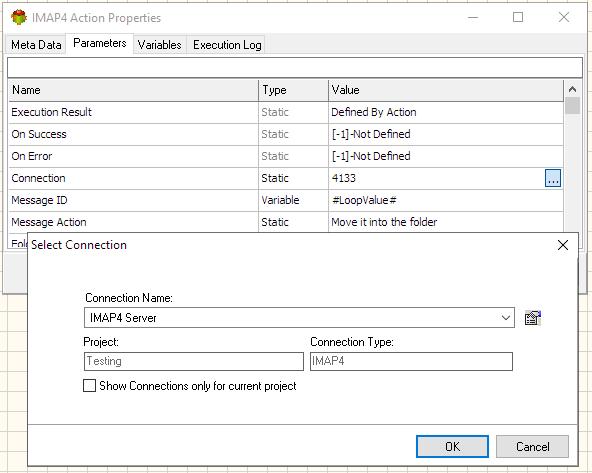
Task: Minimize the IMAP4 Action Properties window
Action: (473, 17)
